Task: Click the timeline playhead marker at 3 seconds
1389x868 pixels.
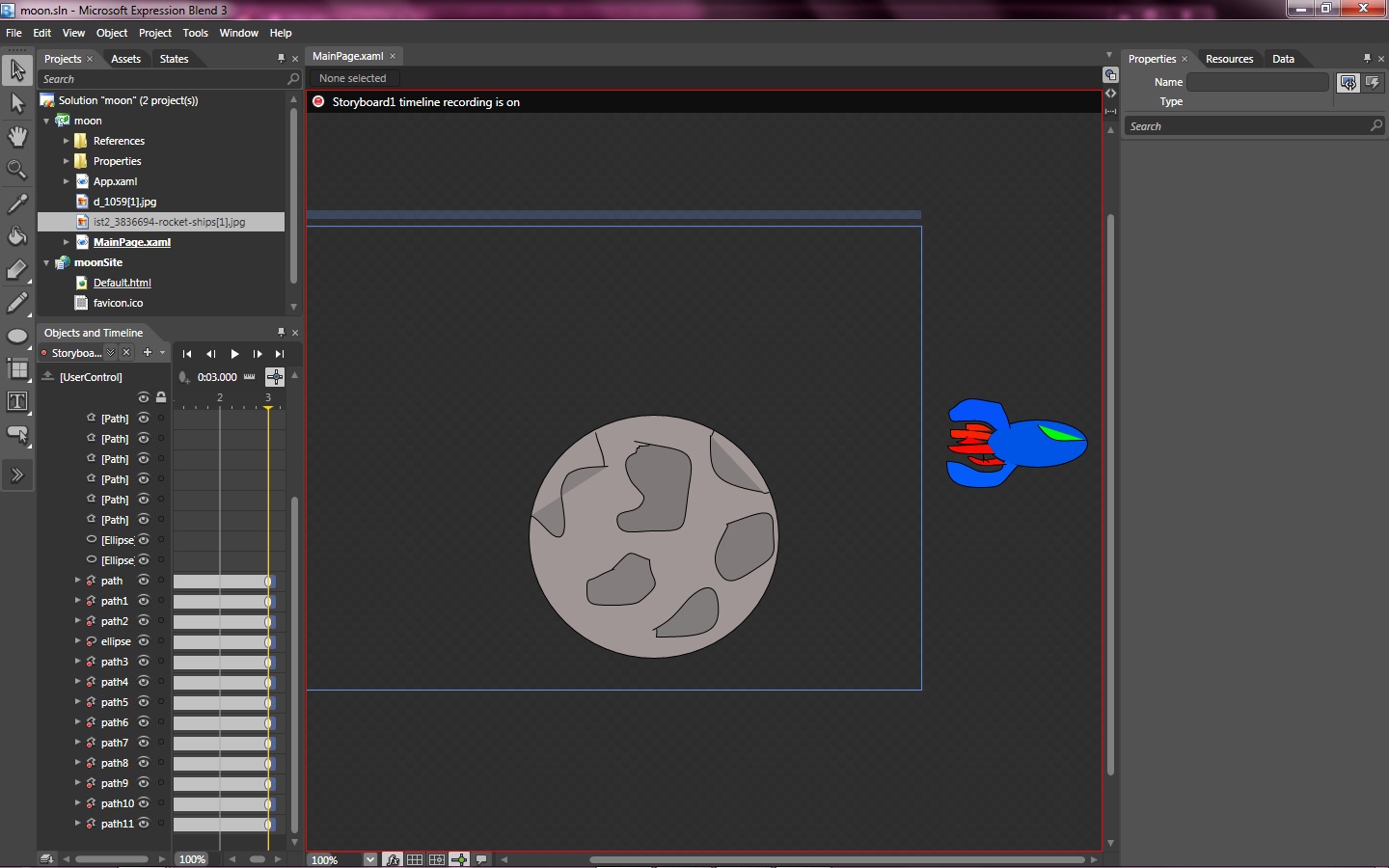Action: point(268,408)
